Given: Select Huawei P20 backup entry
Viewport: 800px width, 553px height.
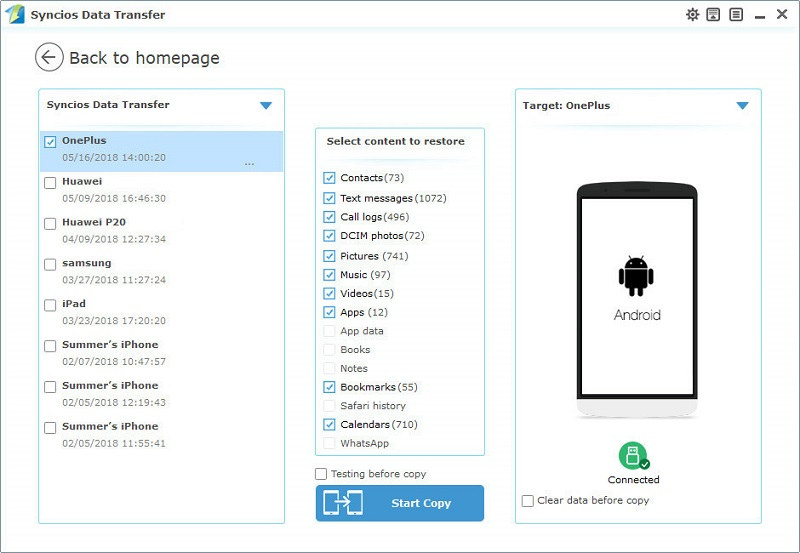Looking at the screenshot, I should [x=161, y=231].
